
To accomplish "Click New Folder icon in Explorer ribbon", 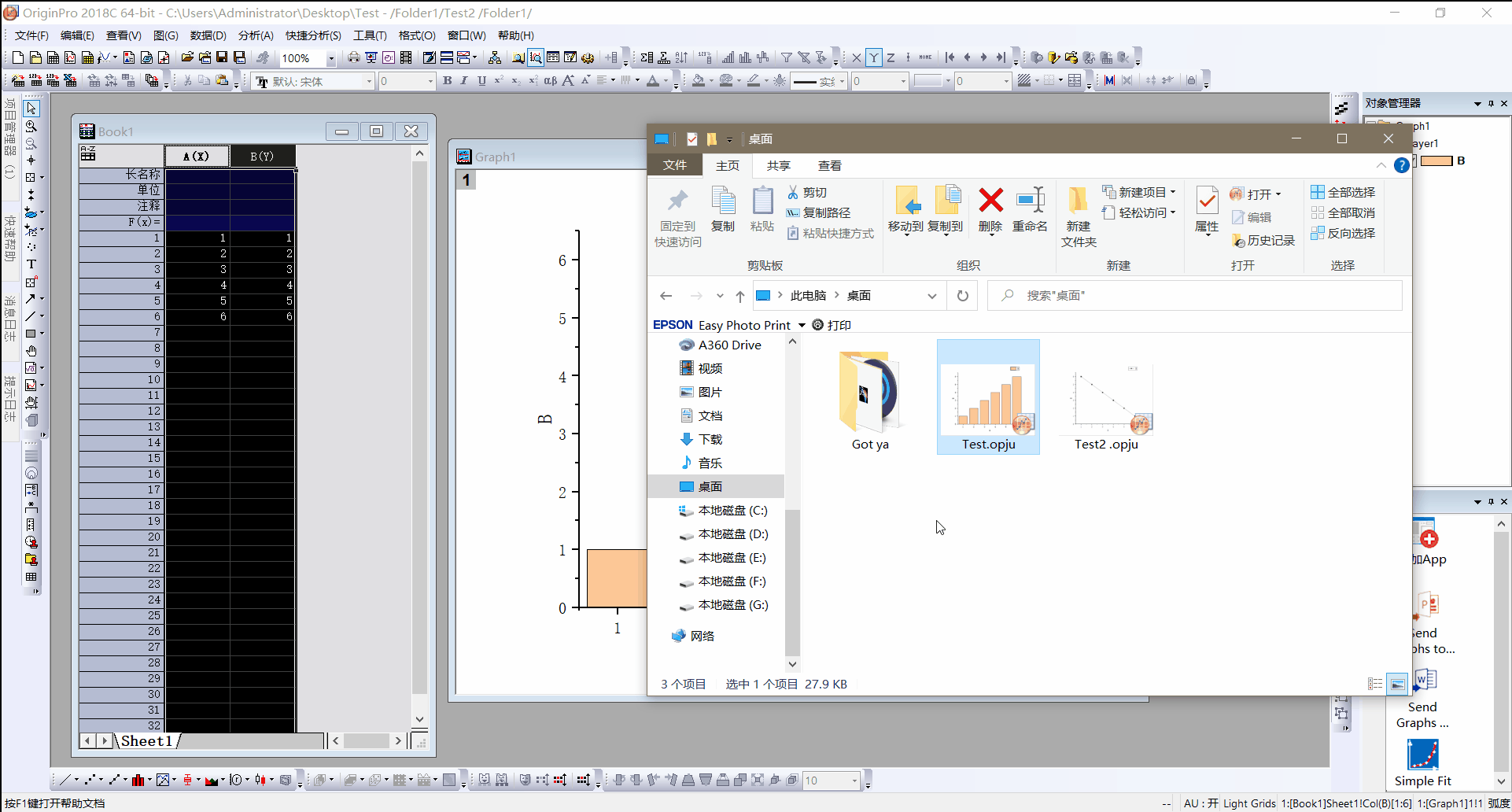I will (1079, 217).
